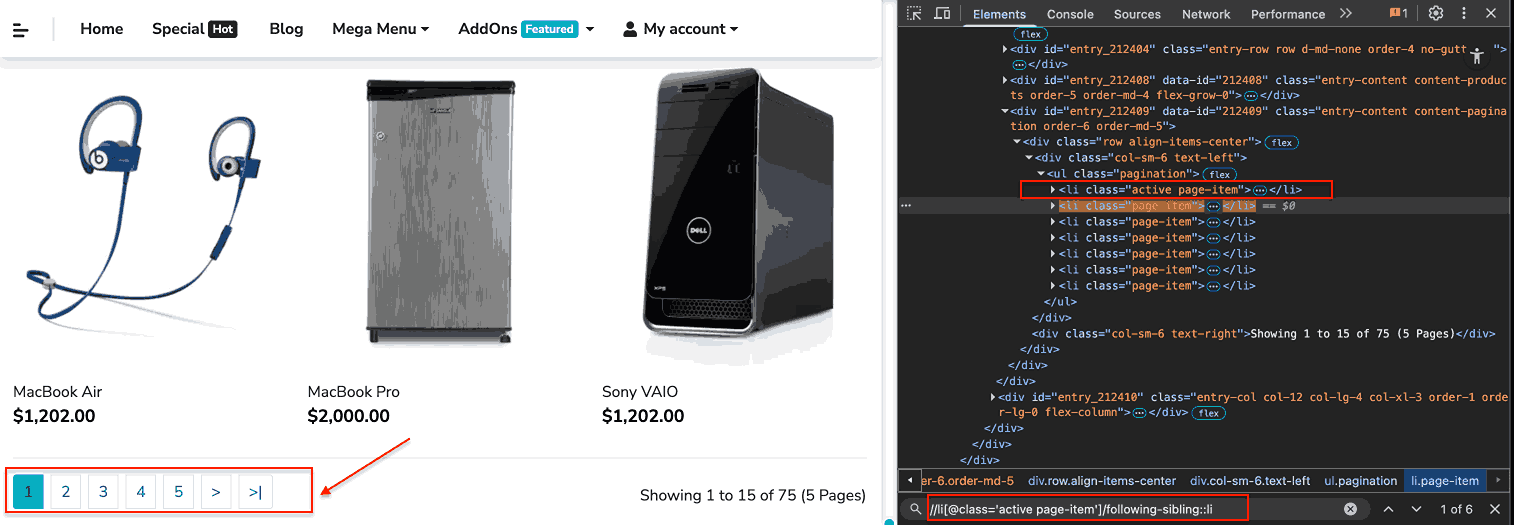Screen dimensions: 1514x525
Task: Expand the entry_212408 div node
Action: (x=1005, y=80)
